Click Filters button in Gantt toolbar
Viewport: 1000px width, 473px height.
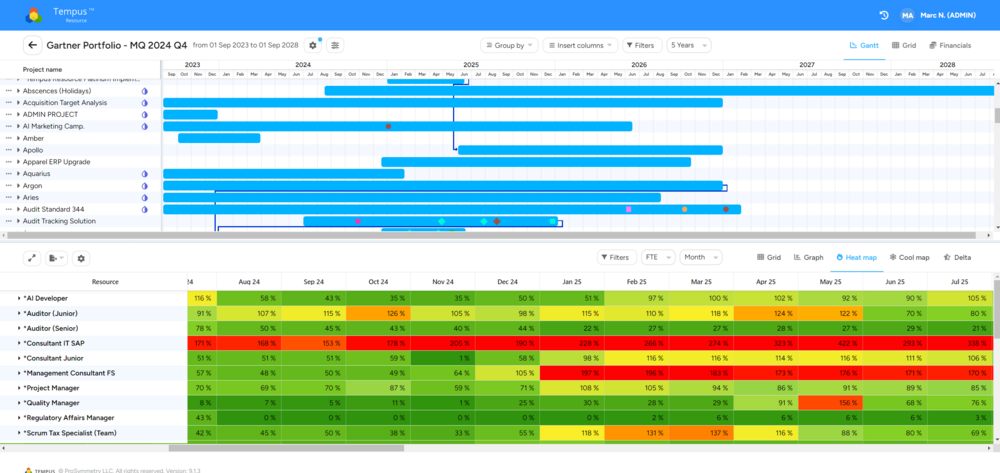pyautogui.click(x=641, y=45)
